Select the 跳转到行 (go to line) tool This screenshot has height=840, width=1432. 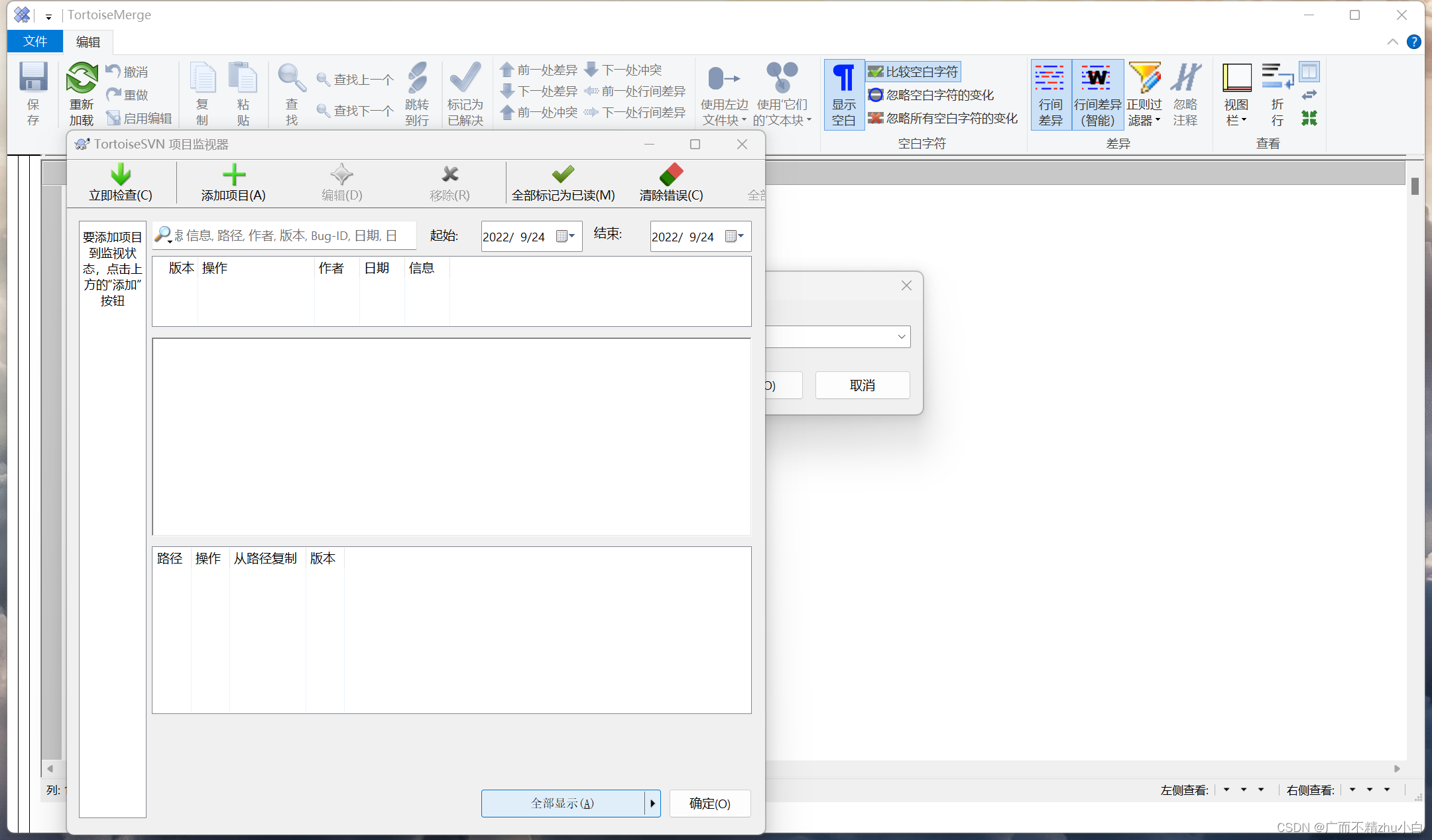pyautogui.click(x=417, y=93)
